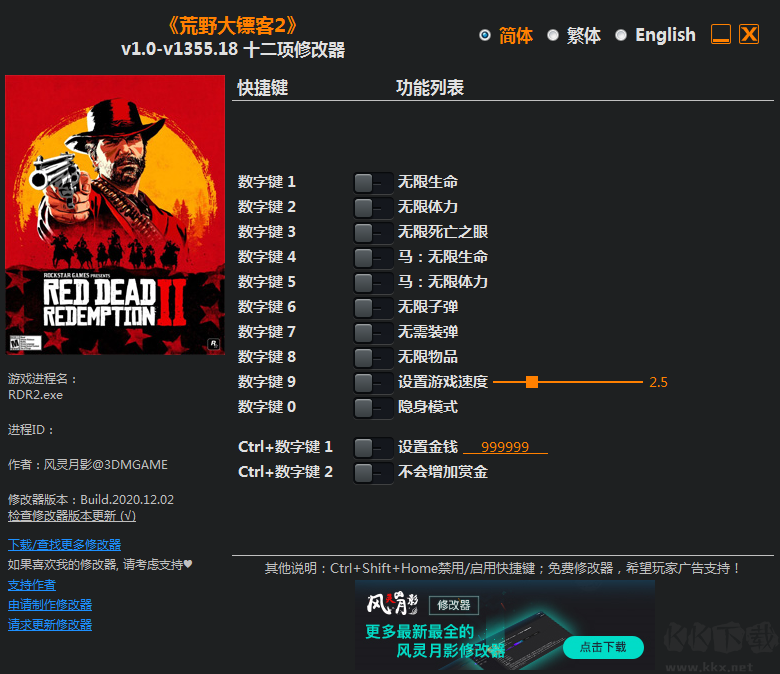Enable 无限死亡之眼 toggle
The image size is (780, 674).
373,232
